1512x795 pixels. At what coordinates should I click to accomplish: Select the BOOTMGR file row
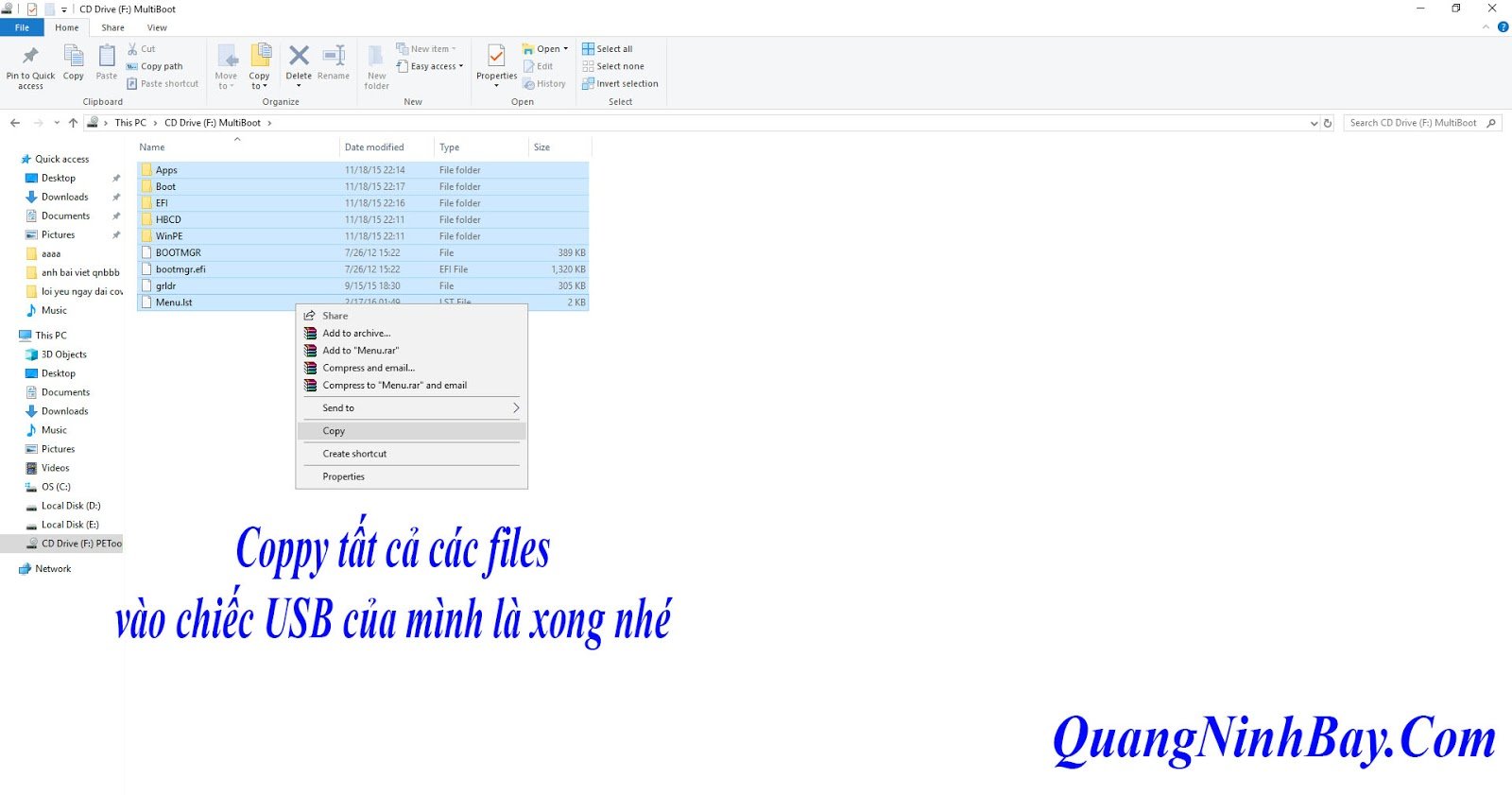point(363,252)
